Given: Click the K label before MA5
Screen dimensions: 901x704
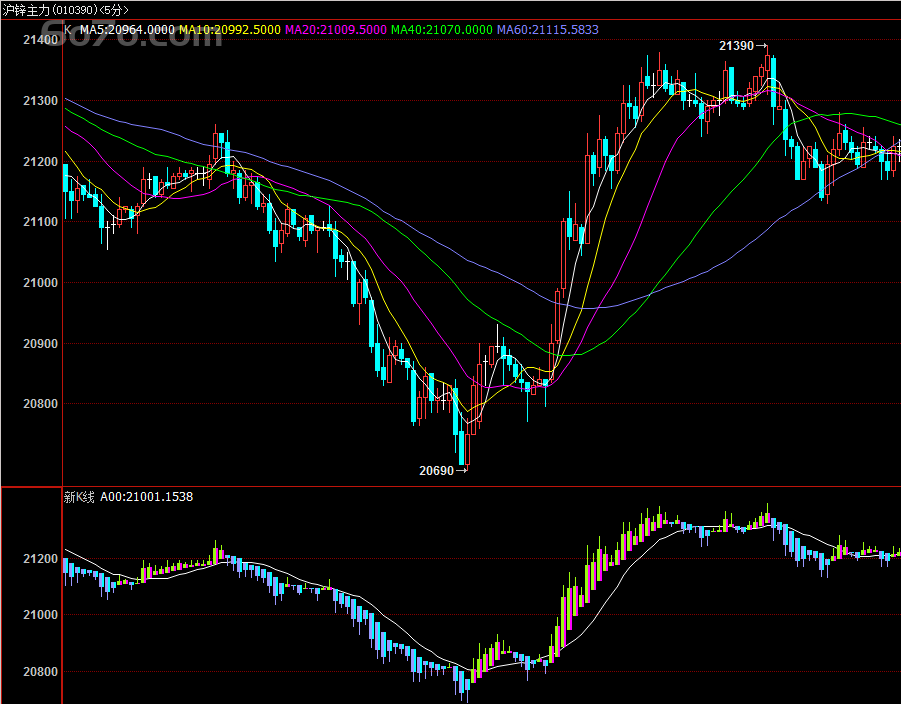Looking at the screenshot, I should pos(68,29).
